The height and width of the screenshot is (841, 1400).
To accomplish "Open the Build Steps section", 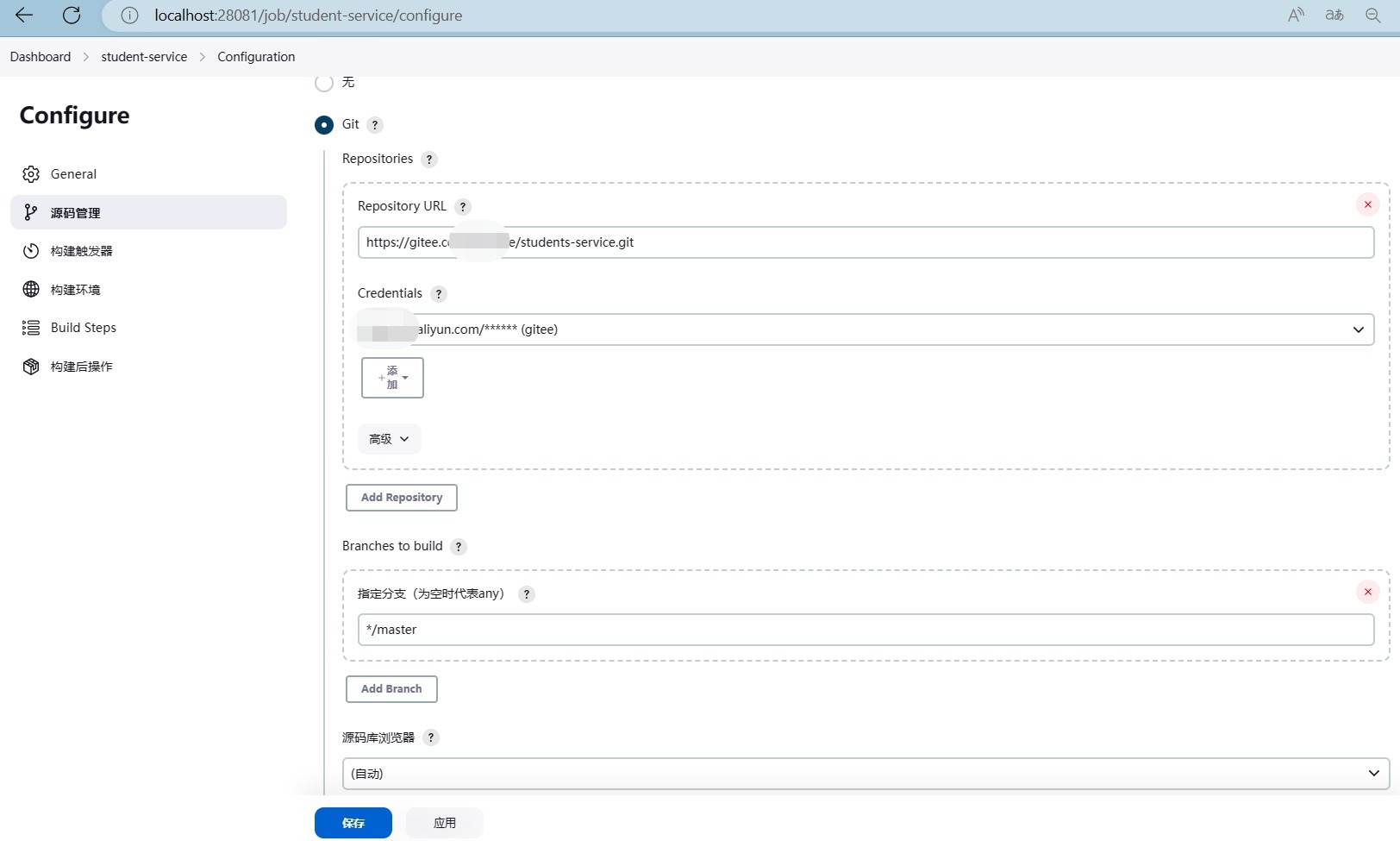I will [82, 327].
